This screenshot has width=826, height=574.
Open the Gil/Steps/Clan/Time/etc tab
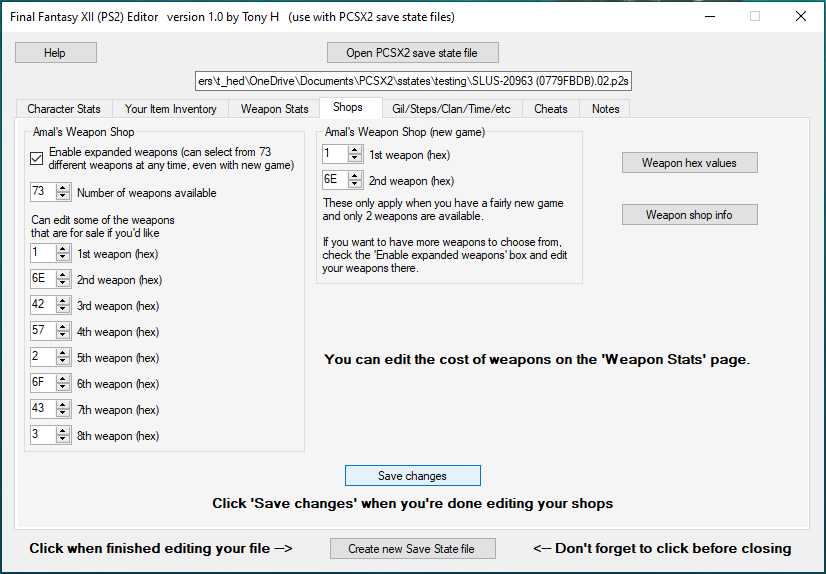pyautogui.click(x=451, y=108)
